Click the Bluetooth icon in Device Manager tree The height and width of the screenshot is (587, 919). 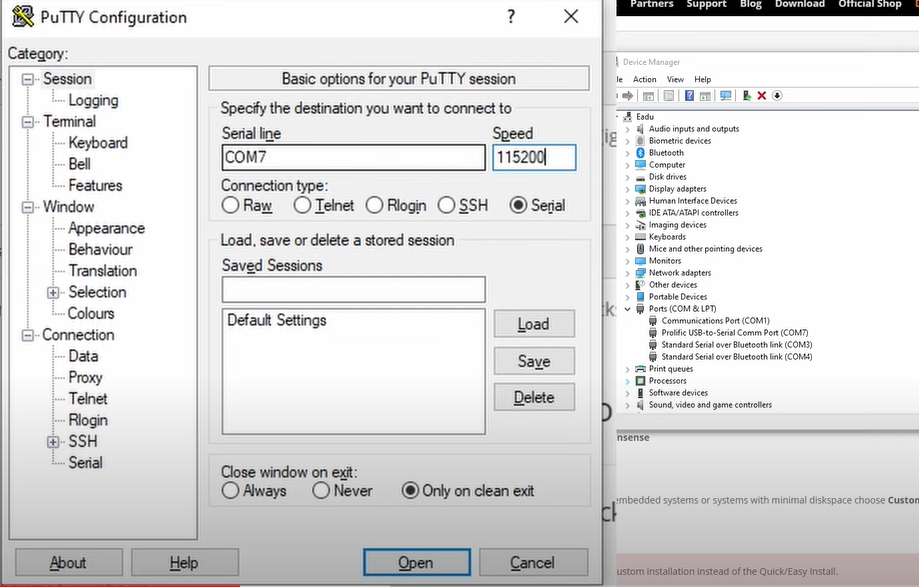641,152
